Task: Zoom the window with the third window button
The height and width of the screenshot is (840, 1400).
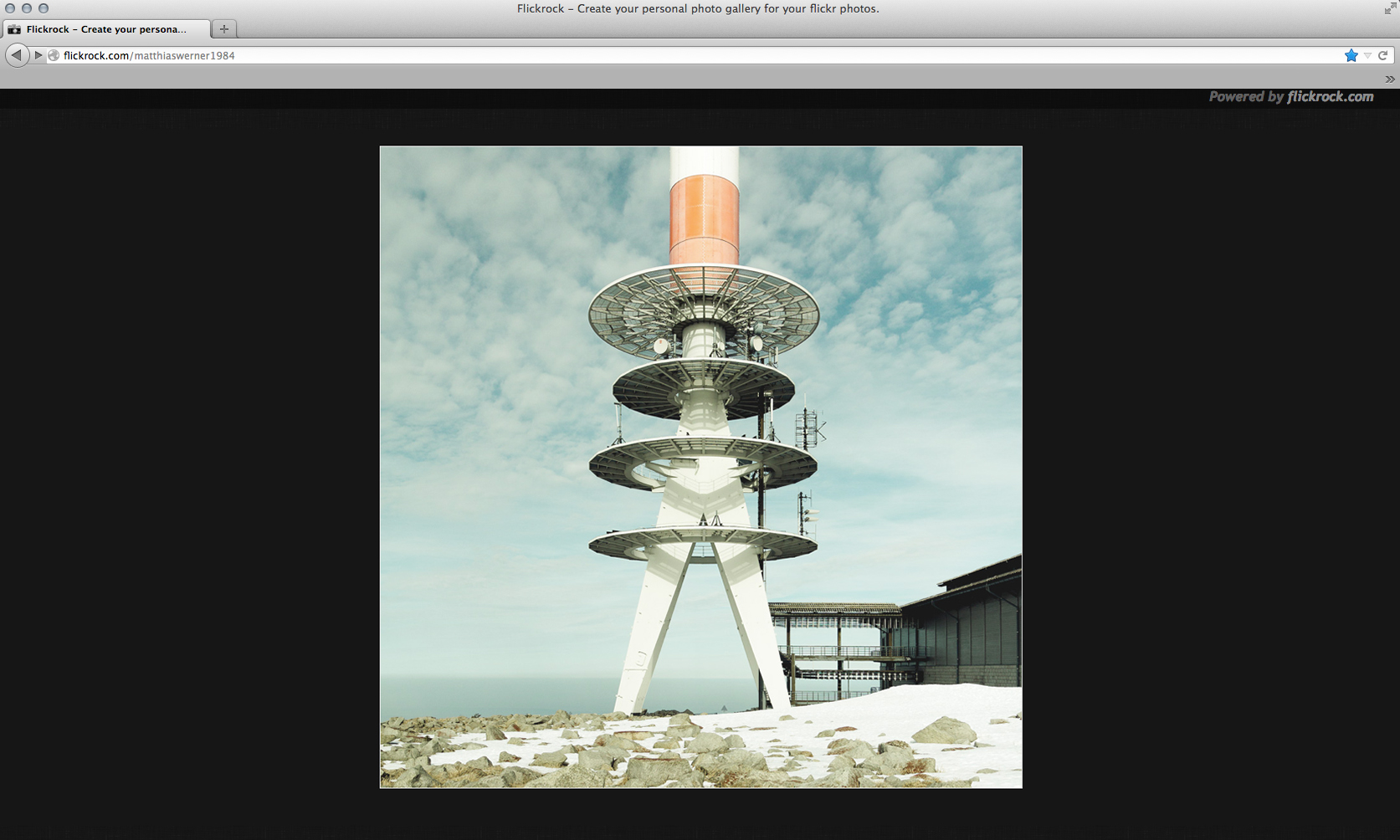Action: click(x=44, y=8)
